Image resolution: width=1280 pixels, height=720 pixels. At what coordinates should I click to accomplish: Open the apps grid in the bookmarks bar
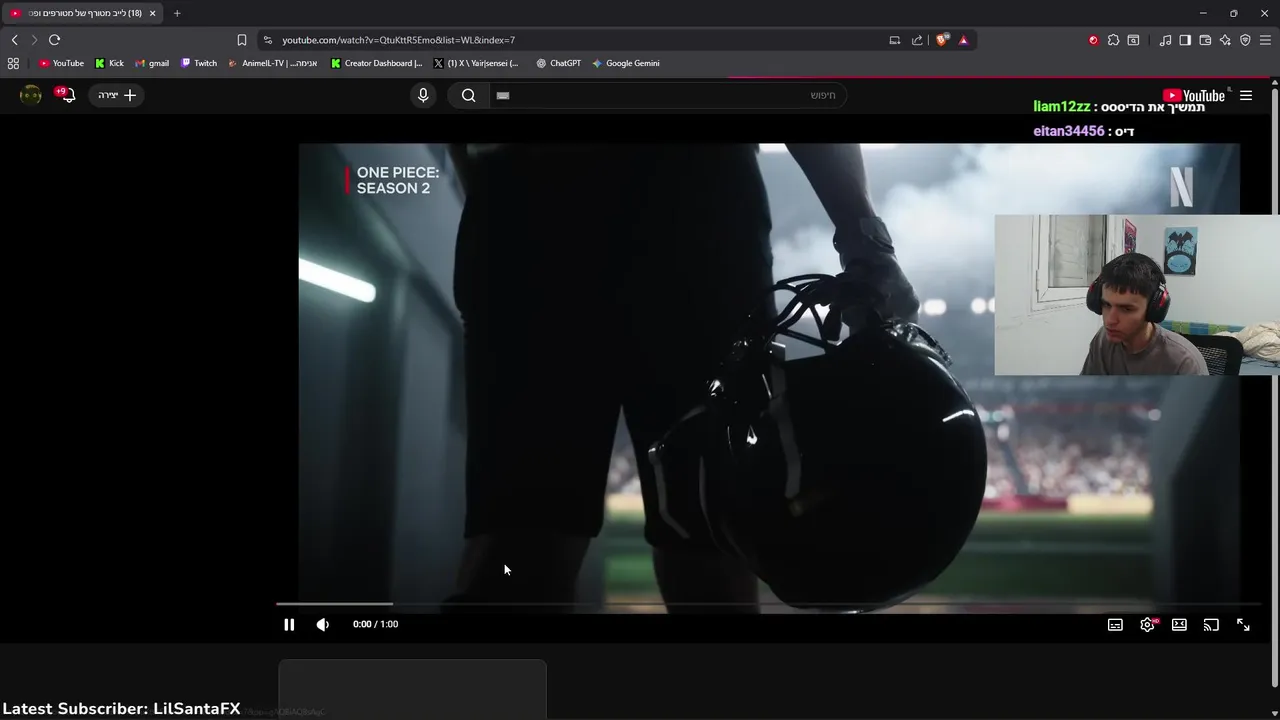pos(13,63)
